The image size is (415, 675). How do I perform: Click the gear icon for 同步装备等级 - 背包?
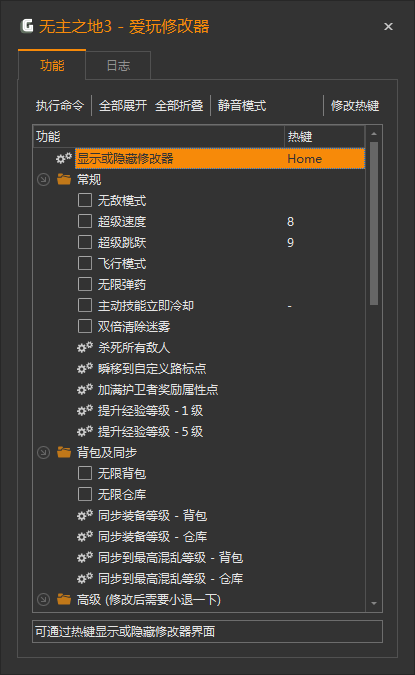85,515
